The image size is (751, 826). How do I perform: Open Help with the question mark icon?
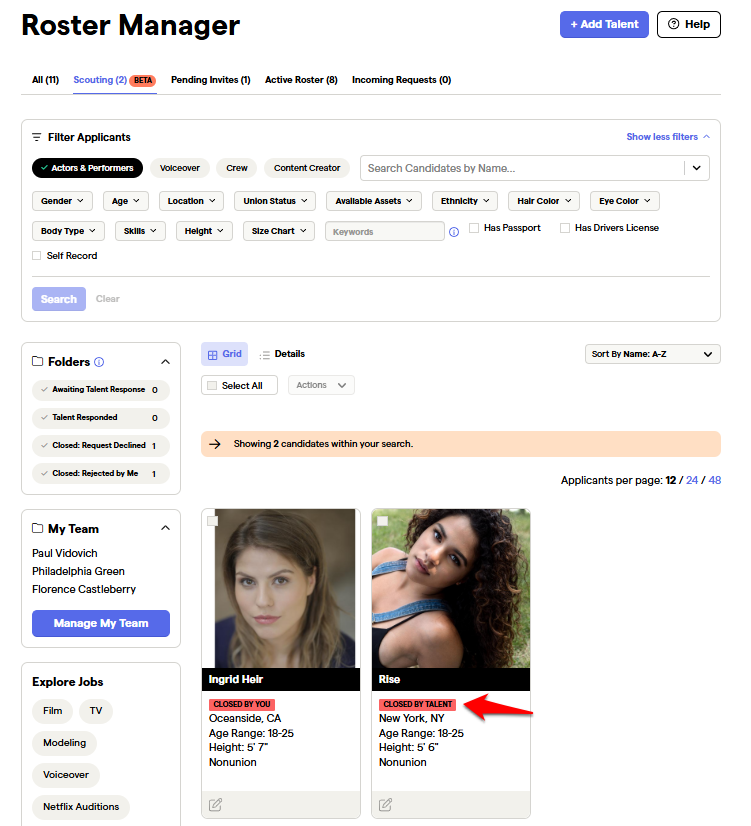pos(674,24)
